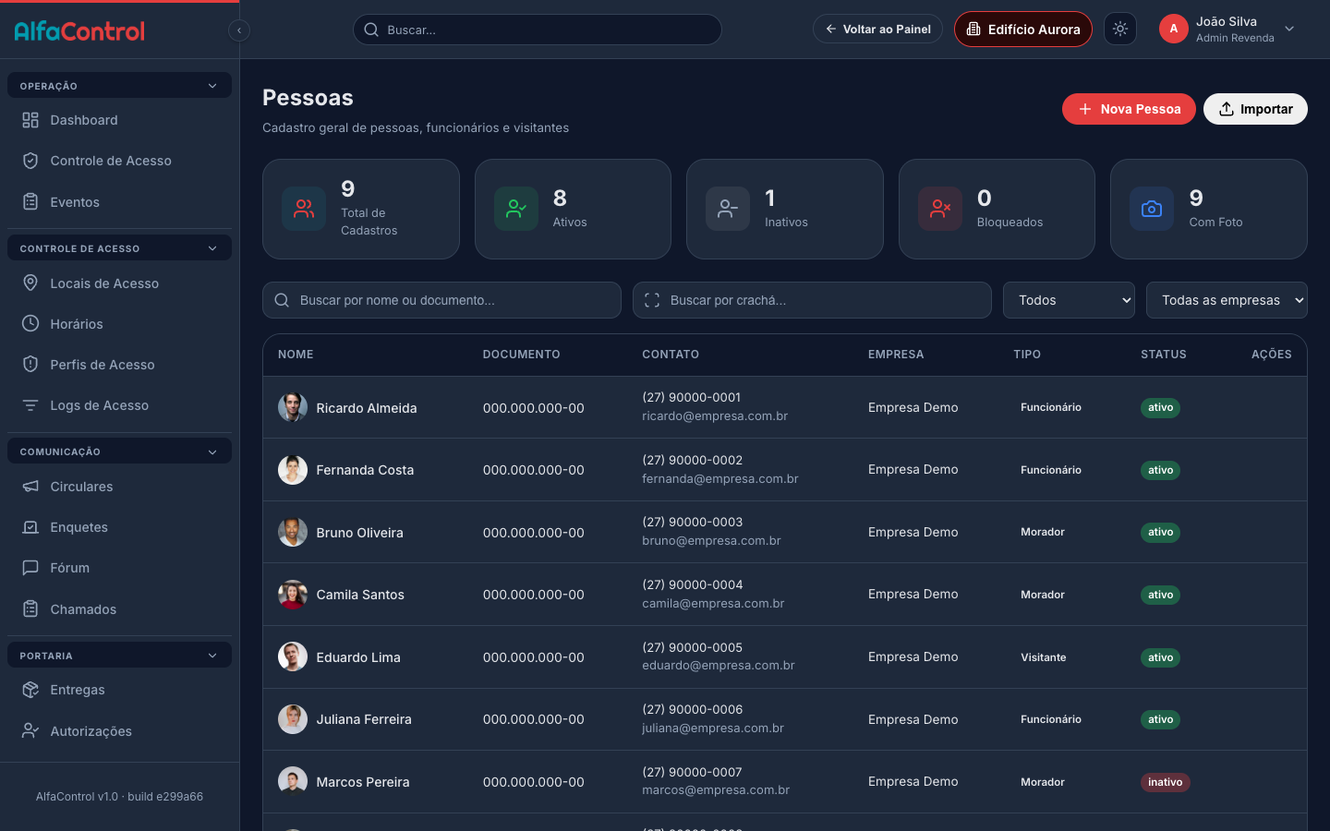Screen dimensions: 1330x831
Task: Click the user avatar badge 'A'
Action: (1173, 29)
